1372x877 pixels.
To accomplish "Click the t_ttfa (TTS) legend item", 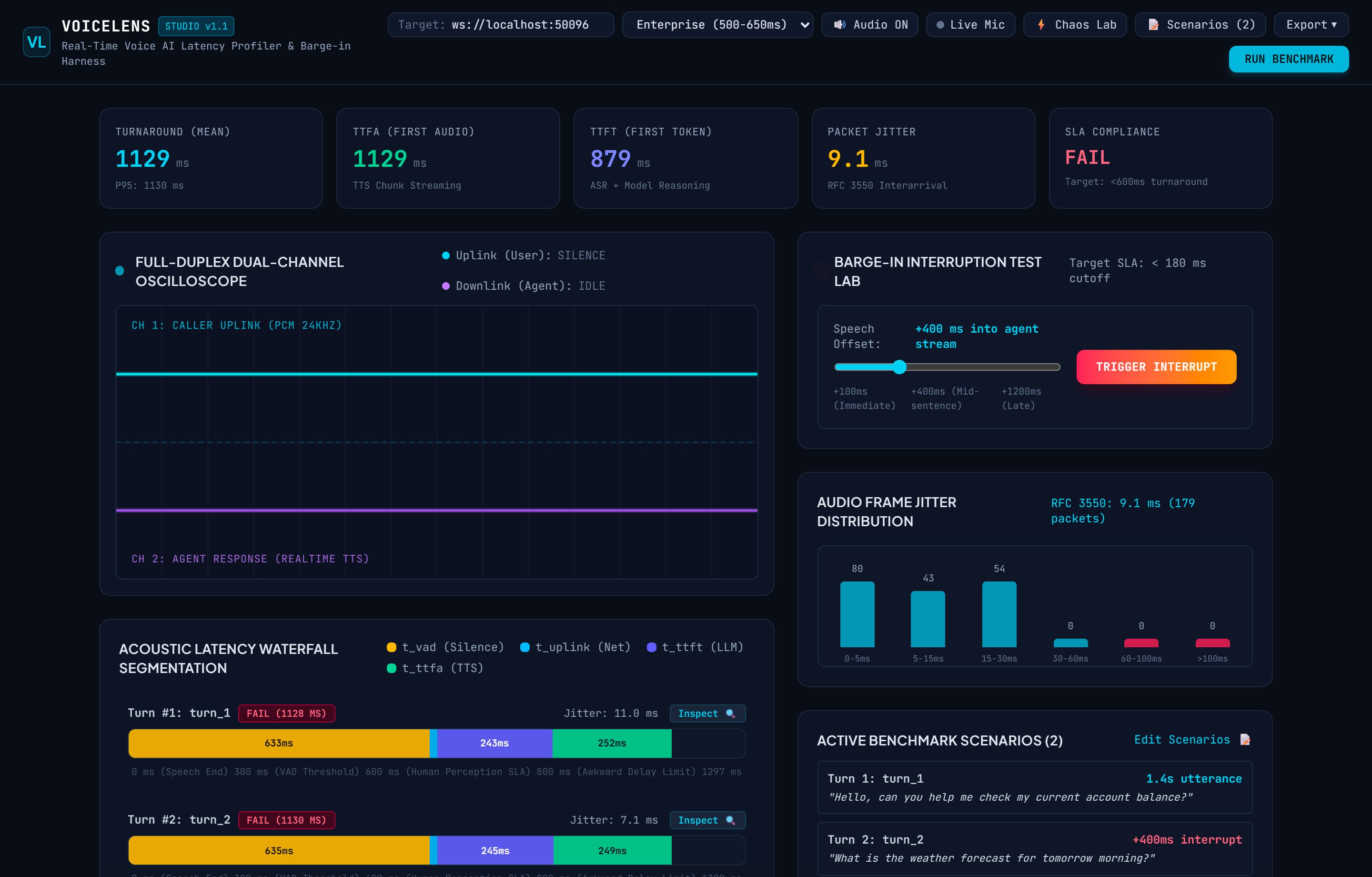I will pyautogui.click(x=435, y=668).
